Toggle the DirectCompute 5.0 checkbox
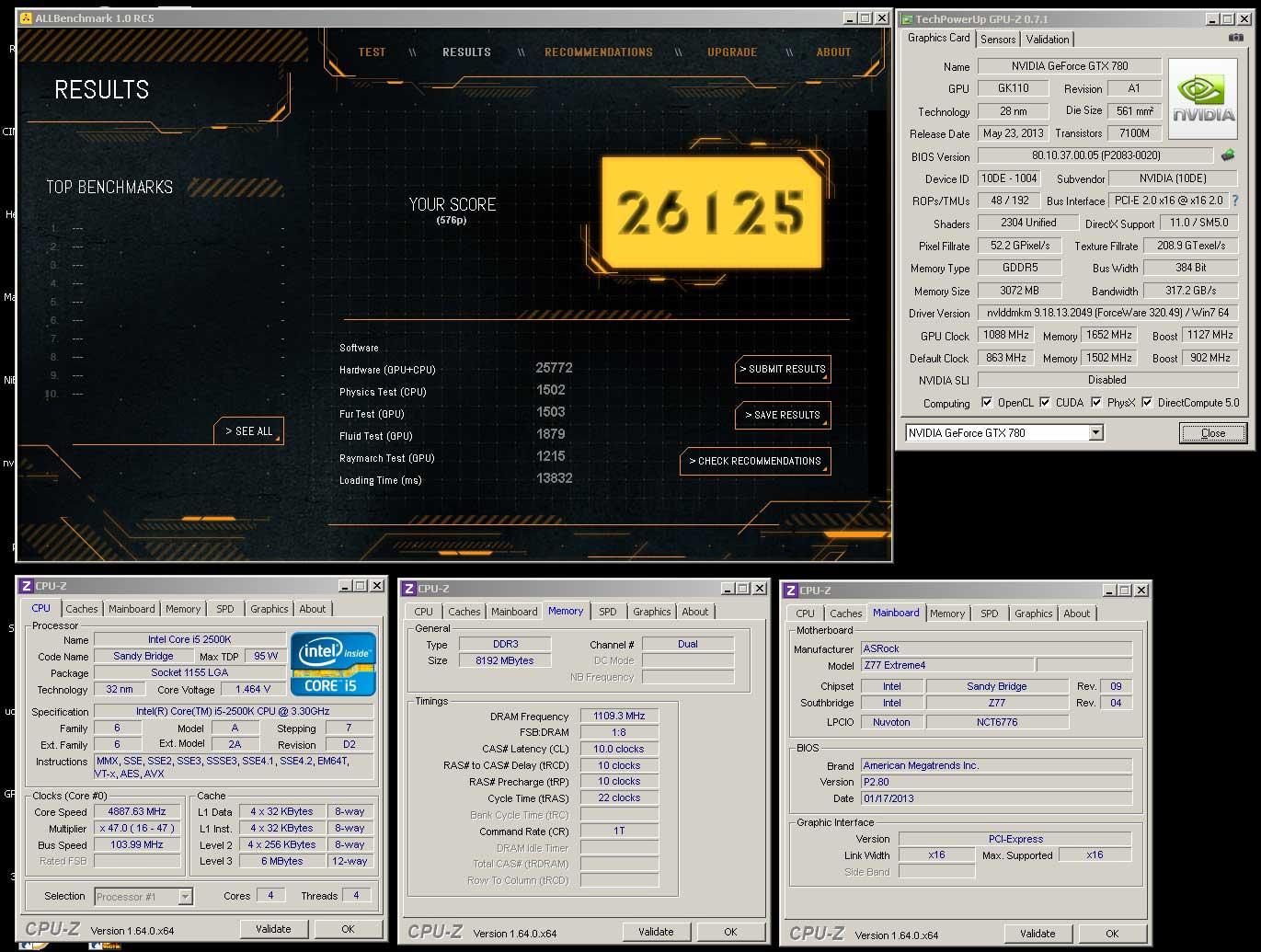 pyautogui.click(x=1146, y=402)
